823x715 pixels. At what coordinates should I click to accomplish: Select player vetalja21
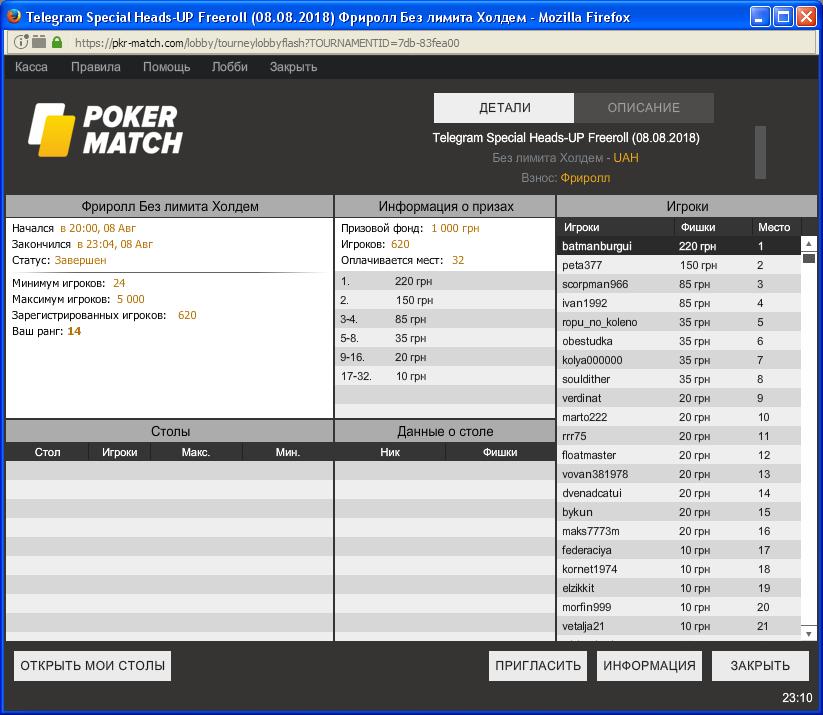[x=679, y=626]
